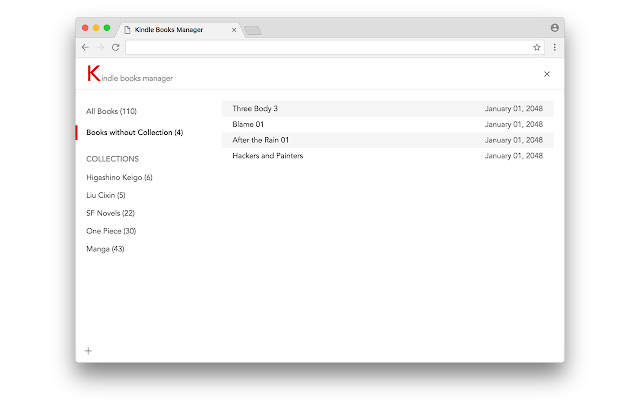Open the Liu Cixin collection
The image size is (640, 400).
click(x=106, y=195)
